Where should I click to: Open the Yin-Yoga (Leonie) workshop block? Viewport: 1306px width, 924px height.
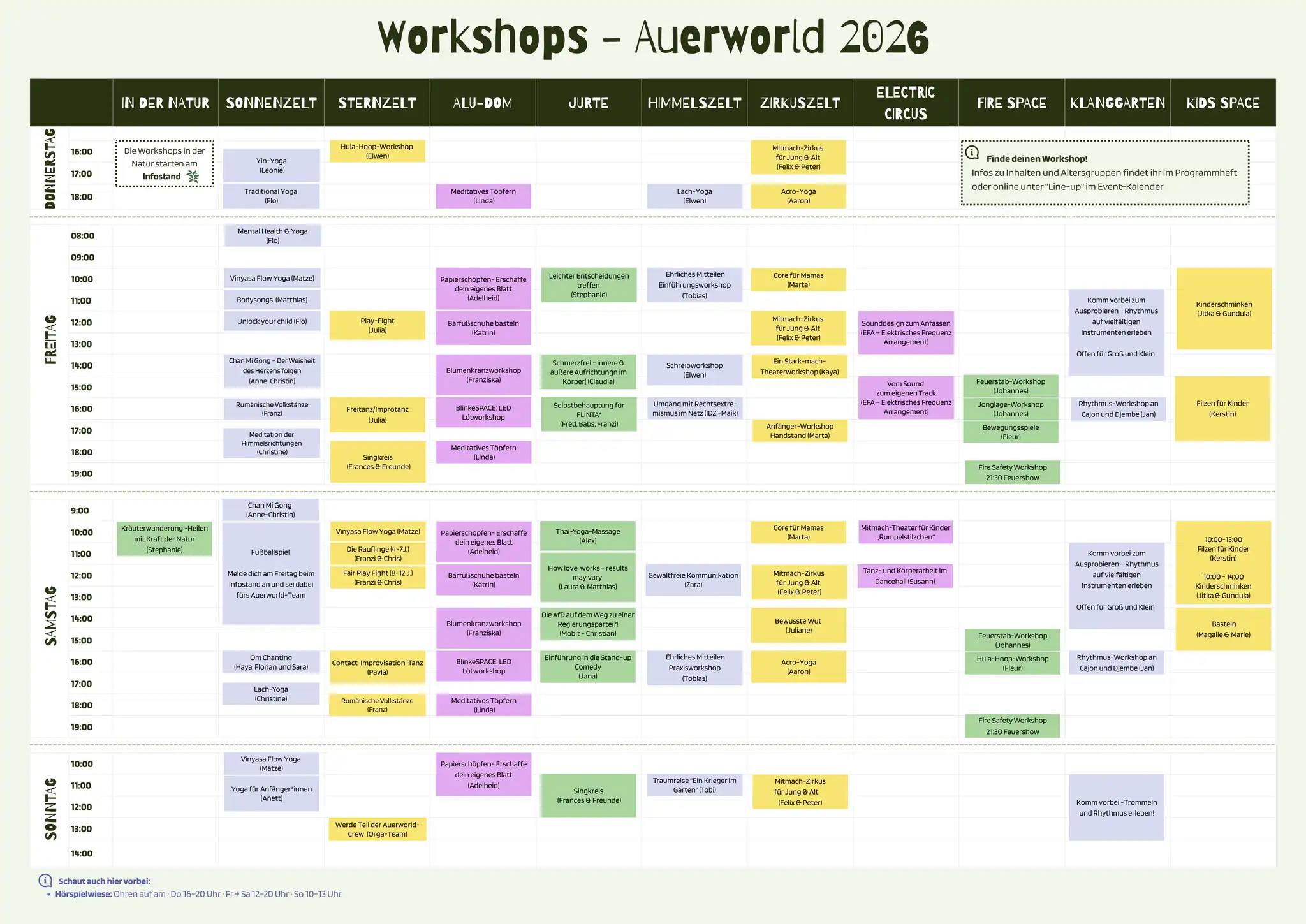[272, 165]
